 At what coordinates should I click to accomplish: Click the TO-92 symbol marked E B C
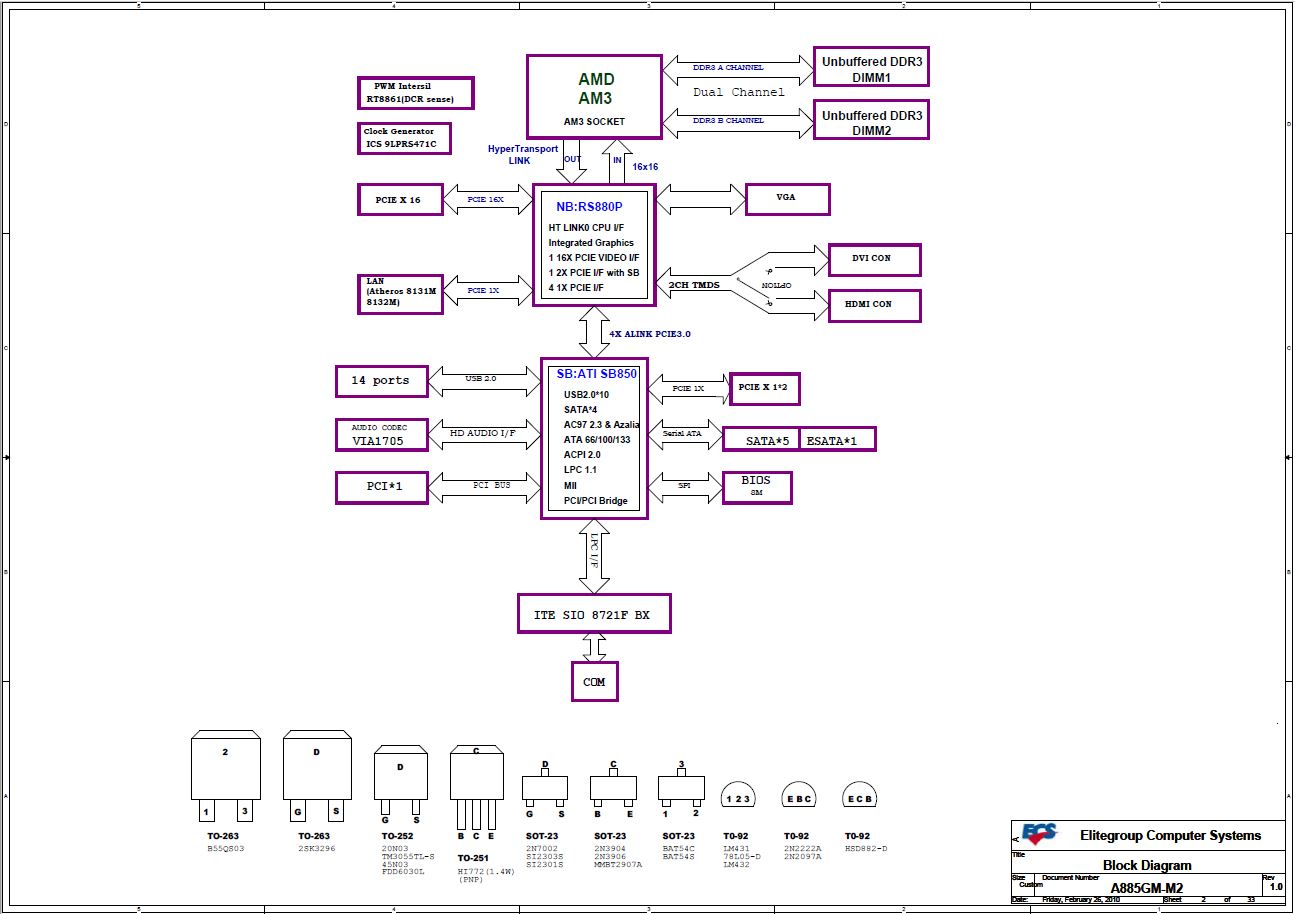798,795
